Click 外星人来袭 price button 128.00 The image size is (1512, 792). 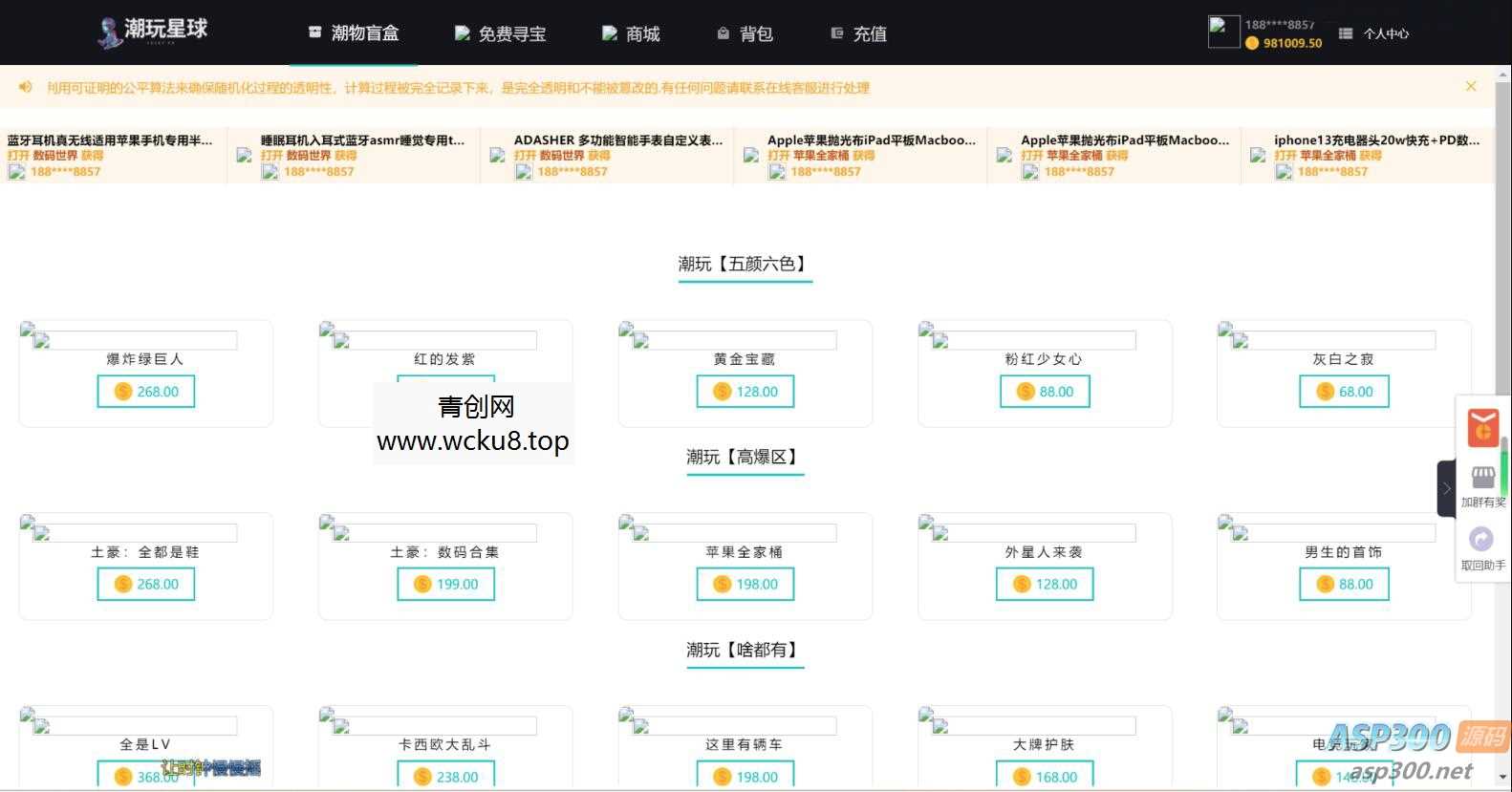[1045, 584]
